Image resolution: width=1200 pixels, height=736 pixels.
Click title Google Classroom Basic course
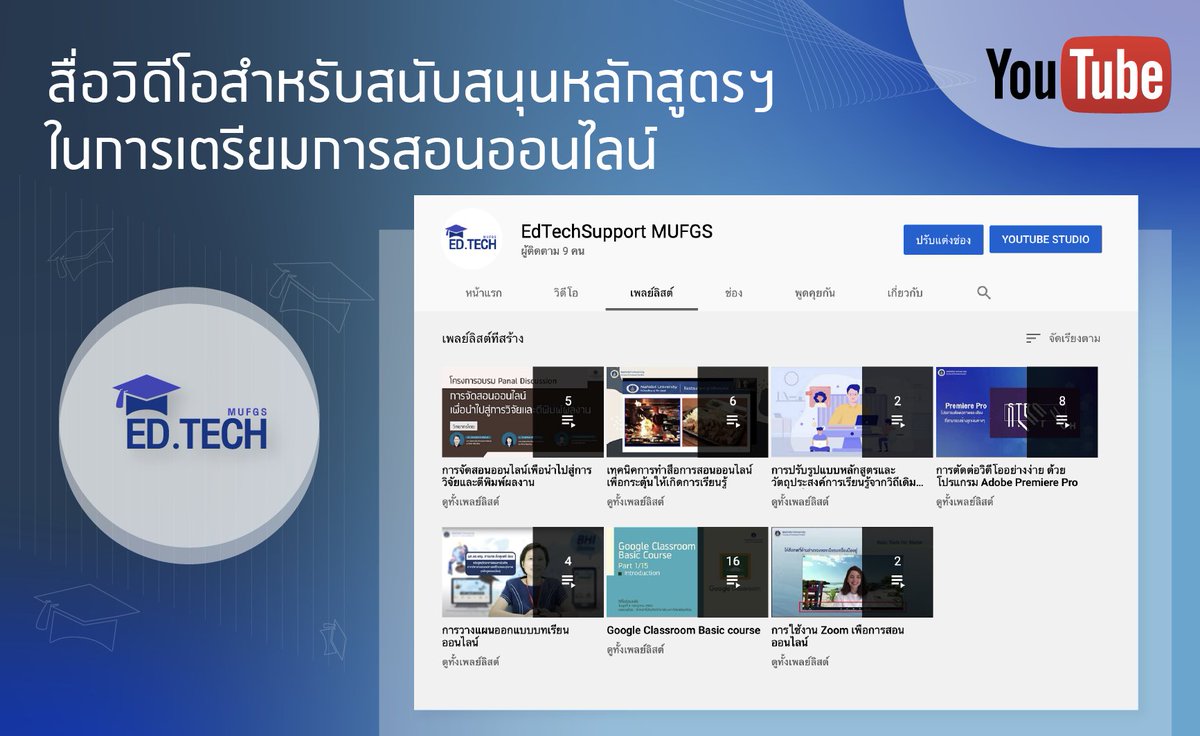684,631
